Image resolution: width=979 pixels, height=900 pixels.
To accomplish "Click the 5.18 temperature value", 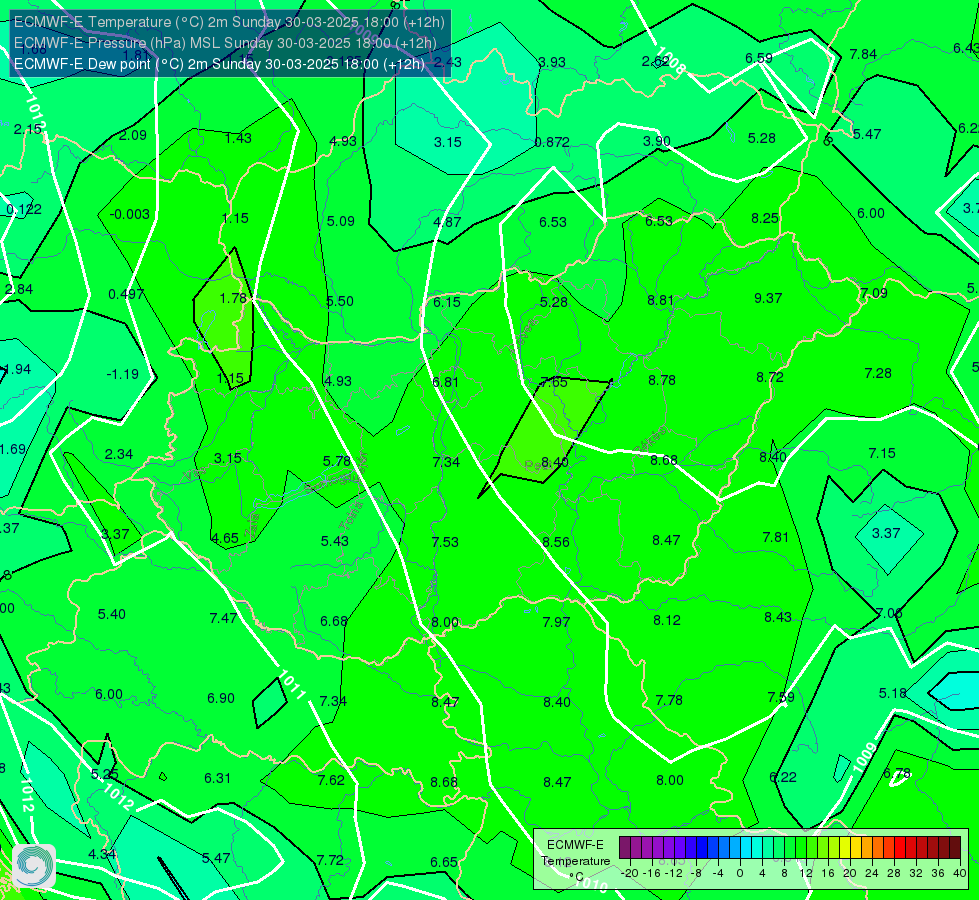I will coord(892,693).
